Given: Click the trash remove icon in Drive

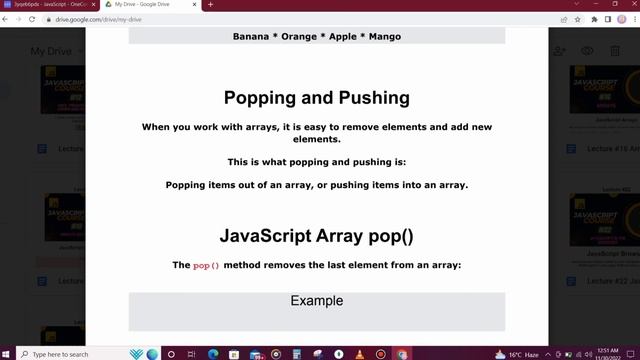Looking at the screenshot, I should point(615,51).
